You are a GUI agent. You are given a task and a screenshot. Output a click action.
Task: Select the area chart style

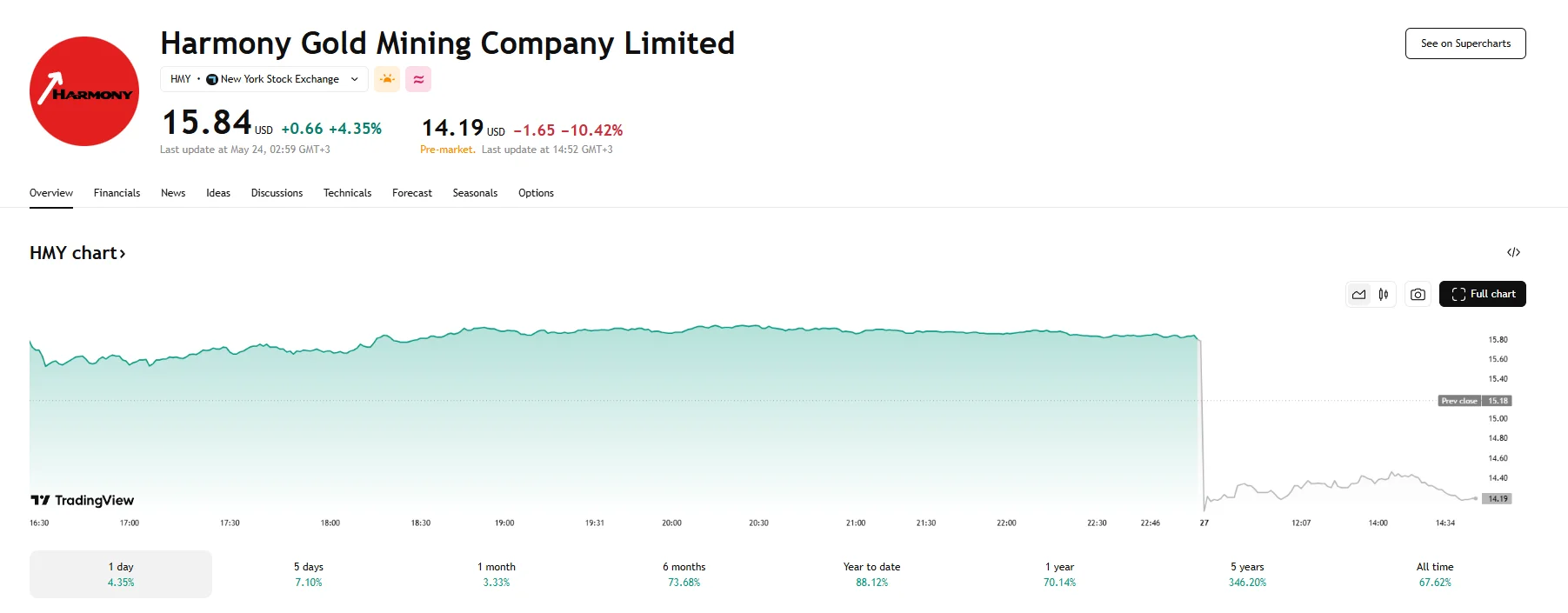pos(1359,294)
